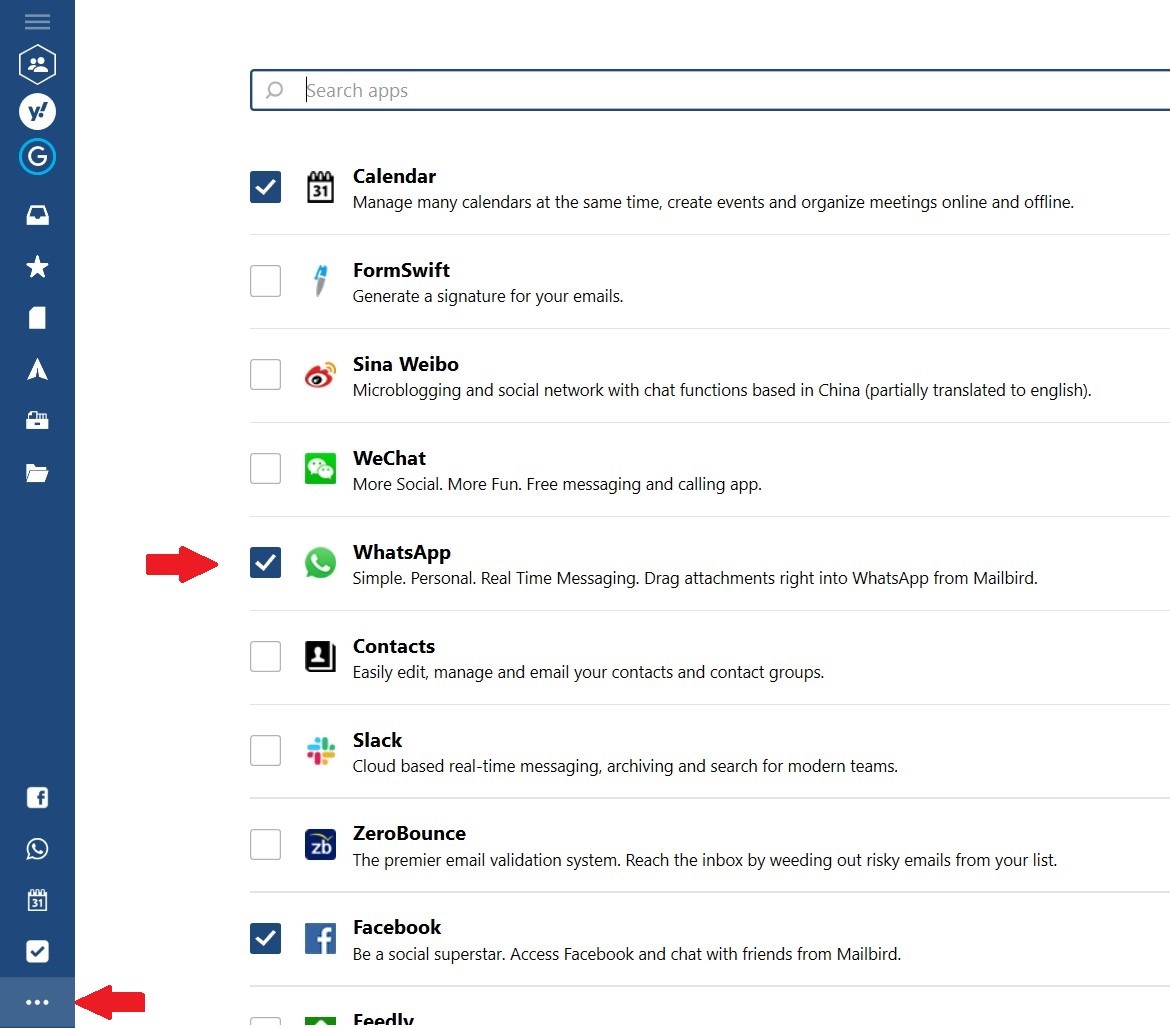Viewport: 1170px width, 1028px height.
Task: Open the Archive box icon
Action: point(37,421)
